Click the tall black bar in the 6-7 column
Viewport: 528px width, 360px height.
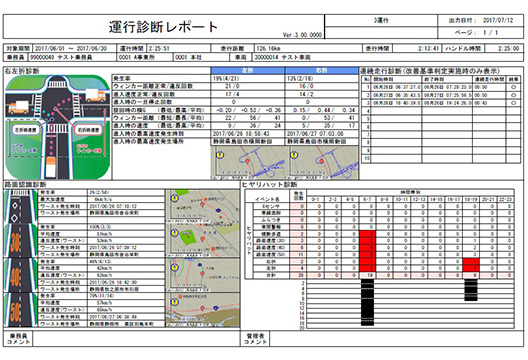tap(367, 303)
